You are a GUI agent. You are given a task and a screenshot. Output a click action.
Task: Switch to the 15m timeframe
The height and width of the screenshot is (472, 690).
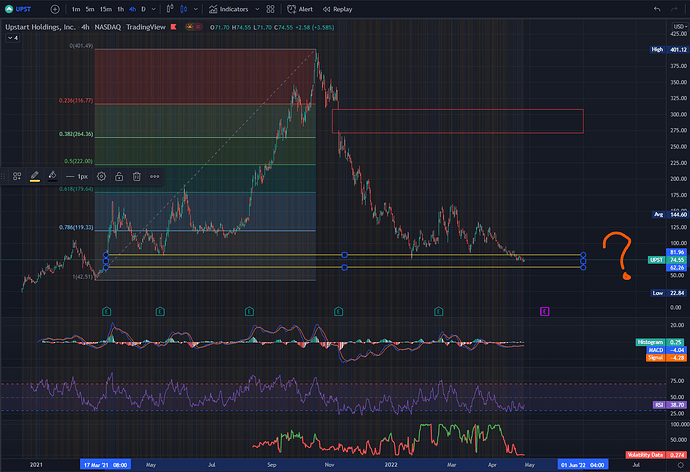(106, 9)
